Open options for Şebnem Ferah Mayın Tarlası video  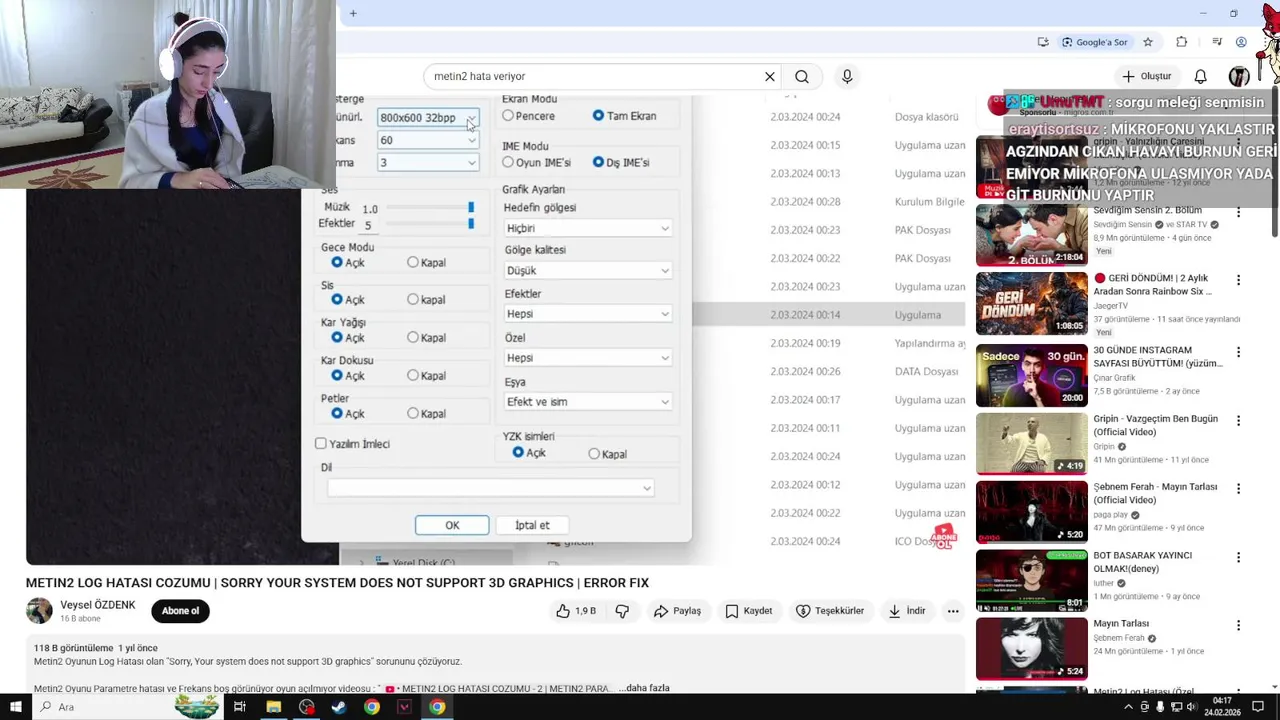point(1238,489)
